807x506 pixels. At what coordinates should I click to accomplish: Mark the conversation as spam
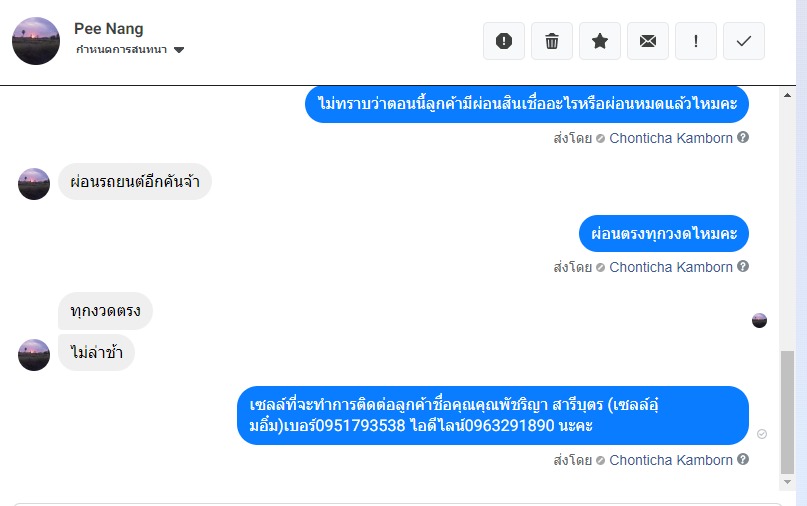point(504,41)
